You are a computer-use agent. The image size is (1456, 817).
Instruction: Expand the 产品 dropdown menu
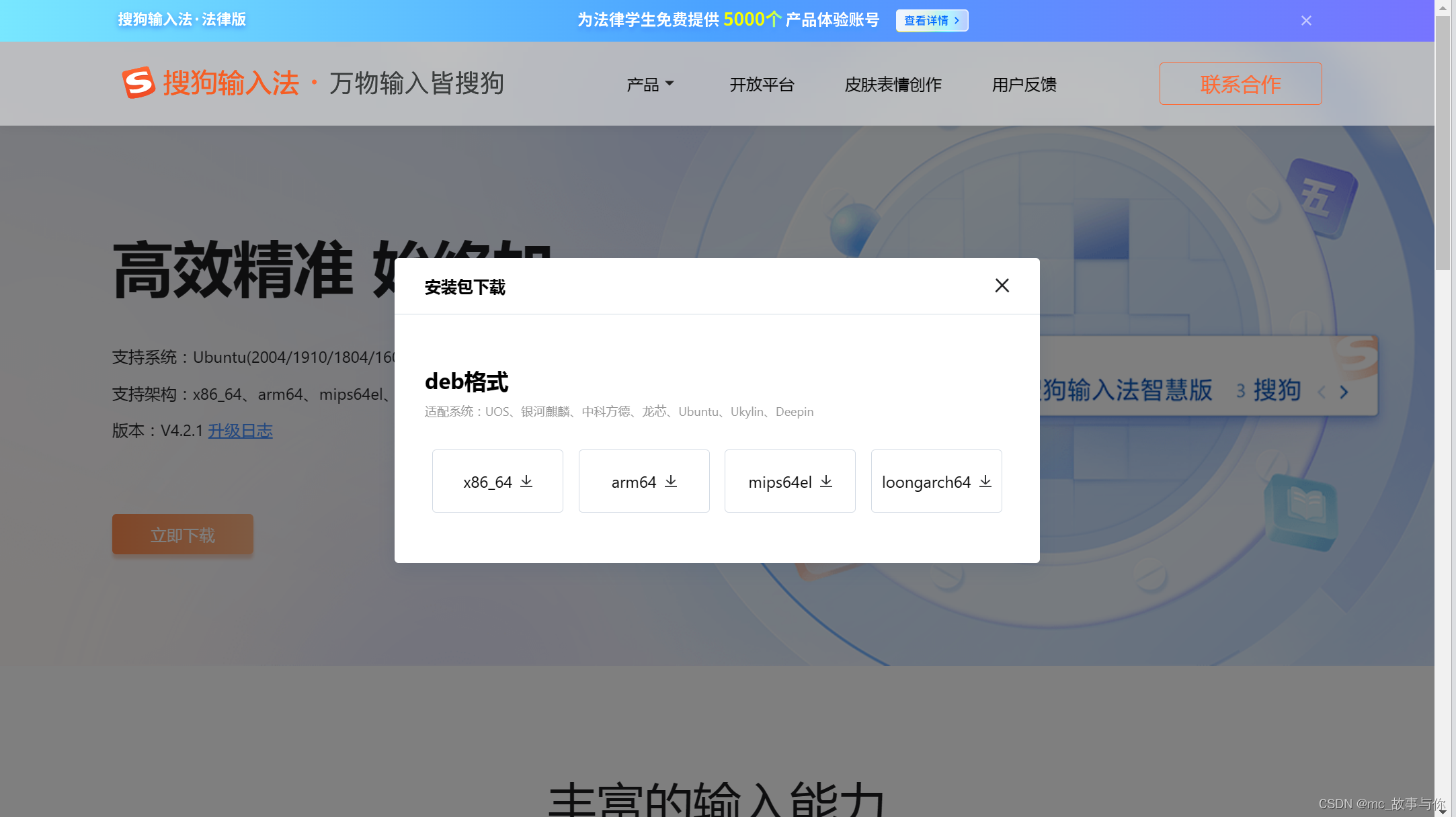[649, 85]
